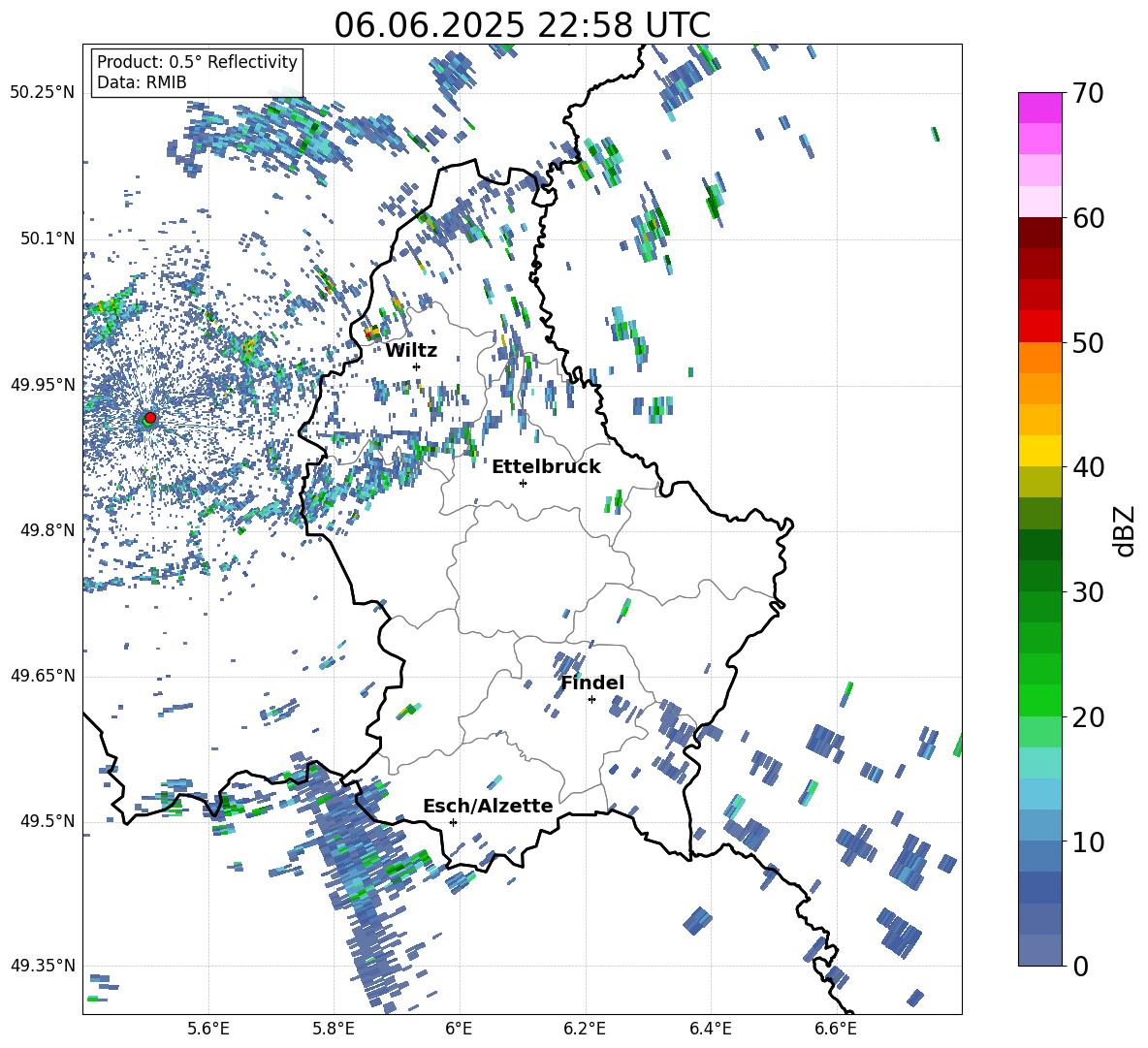1148x1048 pixels.
Task: Select the Wiltz city label
Action: pyautogui.click(x=411, y=351)
